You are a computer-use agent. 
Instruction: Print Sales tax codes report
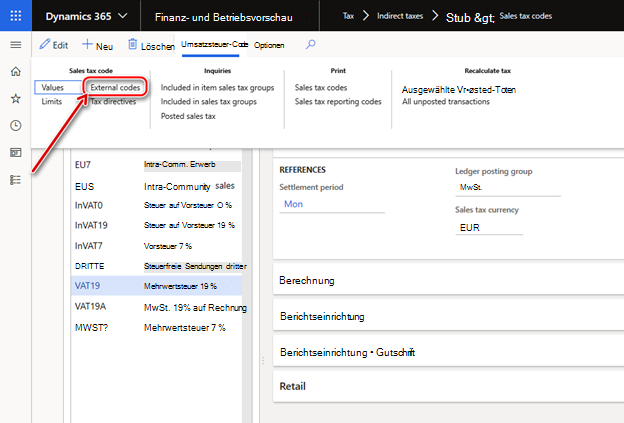(x=321, y=87)
